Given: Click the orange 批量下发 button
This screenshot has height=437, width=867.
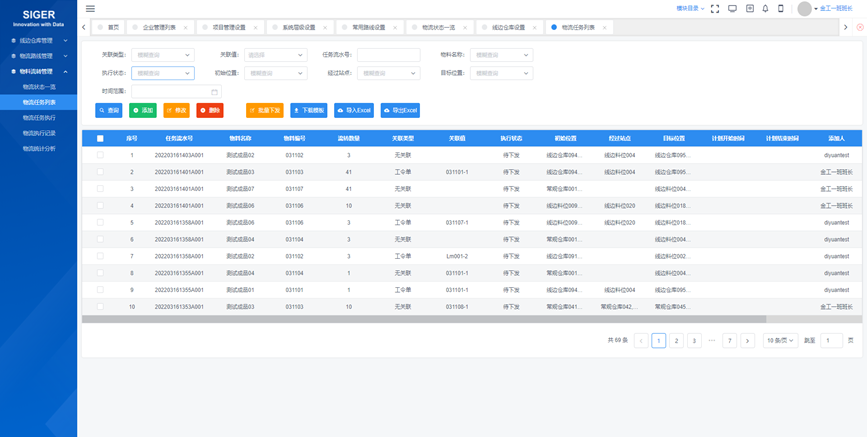Looking at the screenshot, I should (x=265, y=111).
